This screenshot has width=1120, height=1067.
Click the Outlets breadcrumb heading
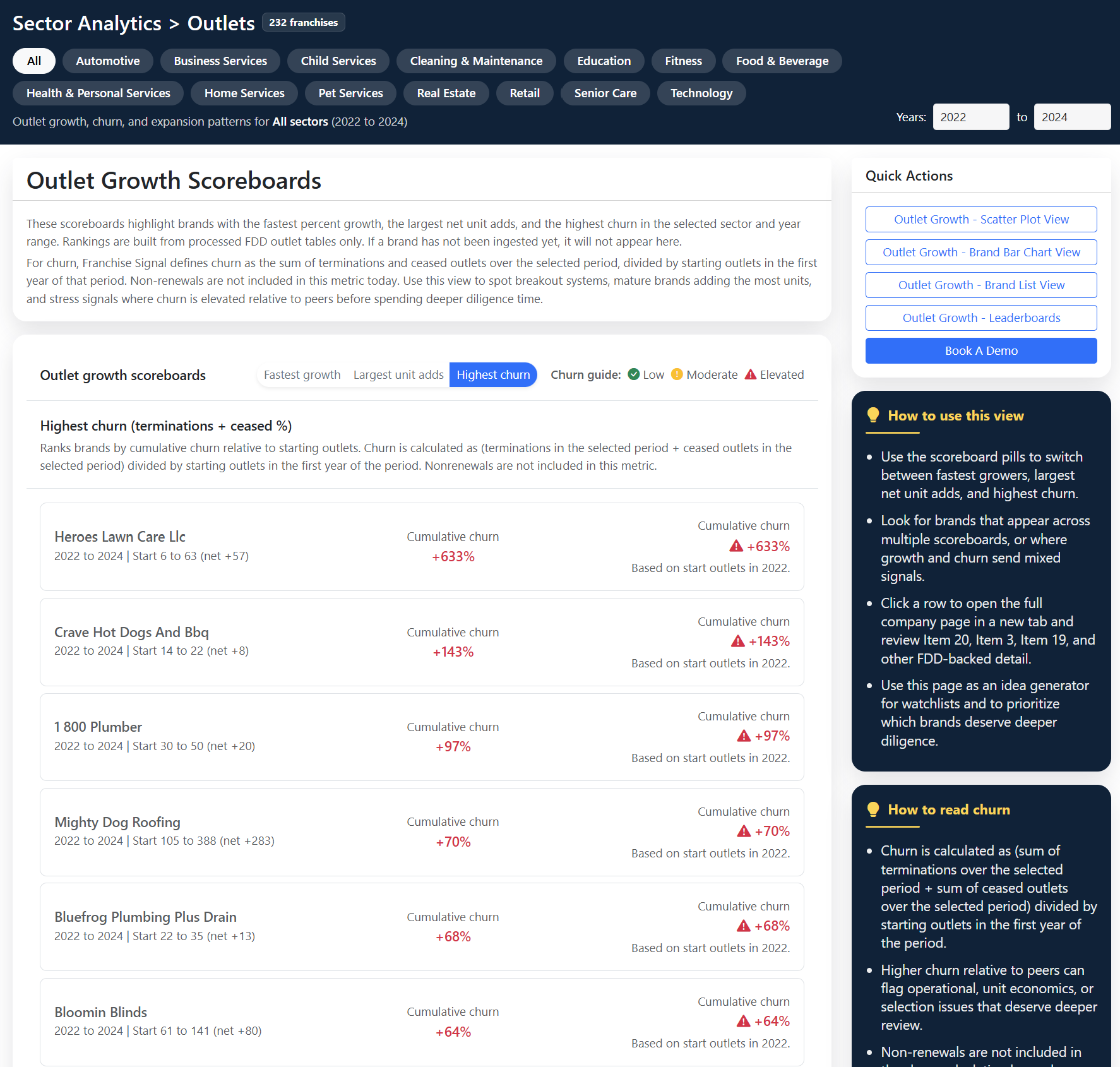221,23
